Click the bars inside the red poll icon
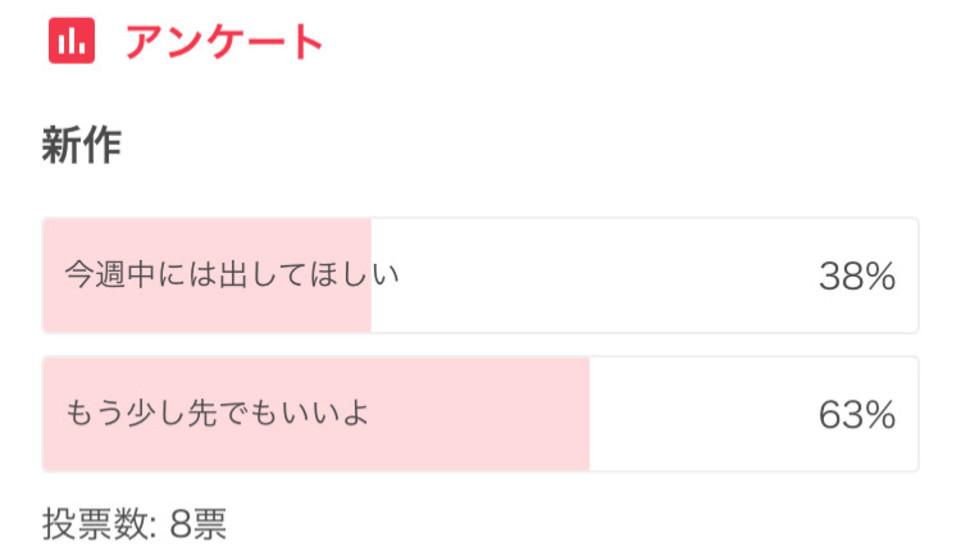Image resolution: width=960 pixels, height=556 pixels. click(72, 41)
